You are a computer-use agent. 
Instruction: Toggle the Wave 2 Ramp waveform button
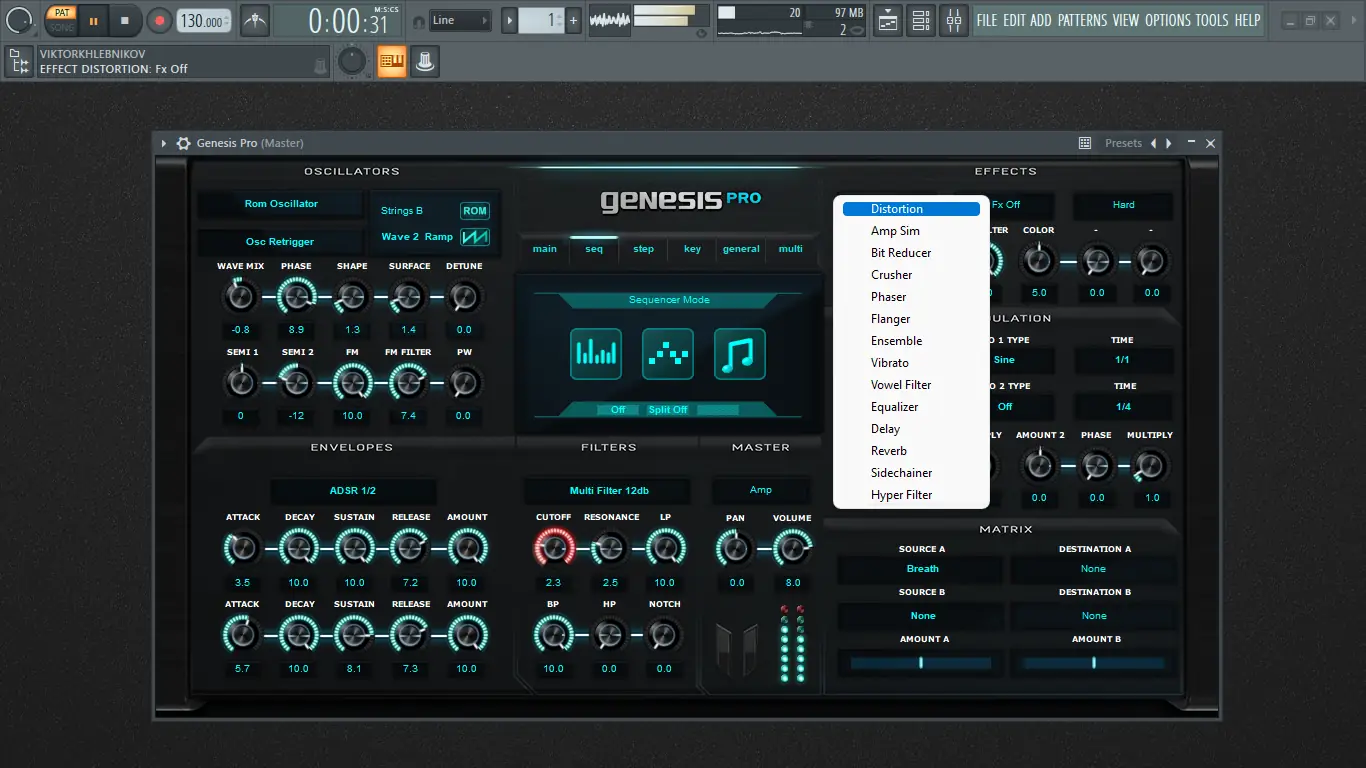474,237
